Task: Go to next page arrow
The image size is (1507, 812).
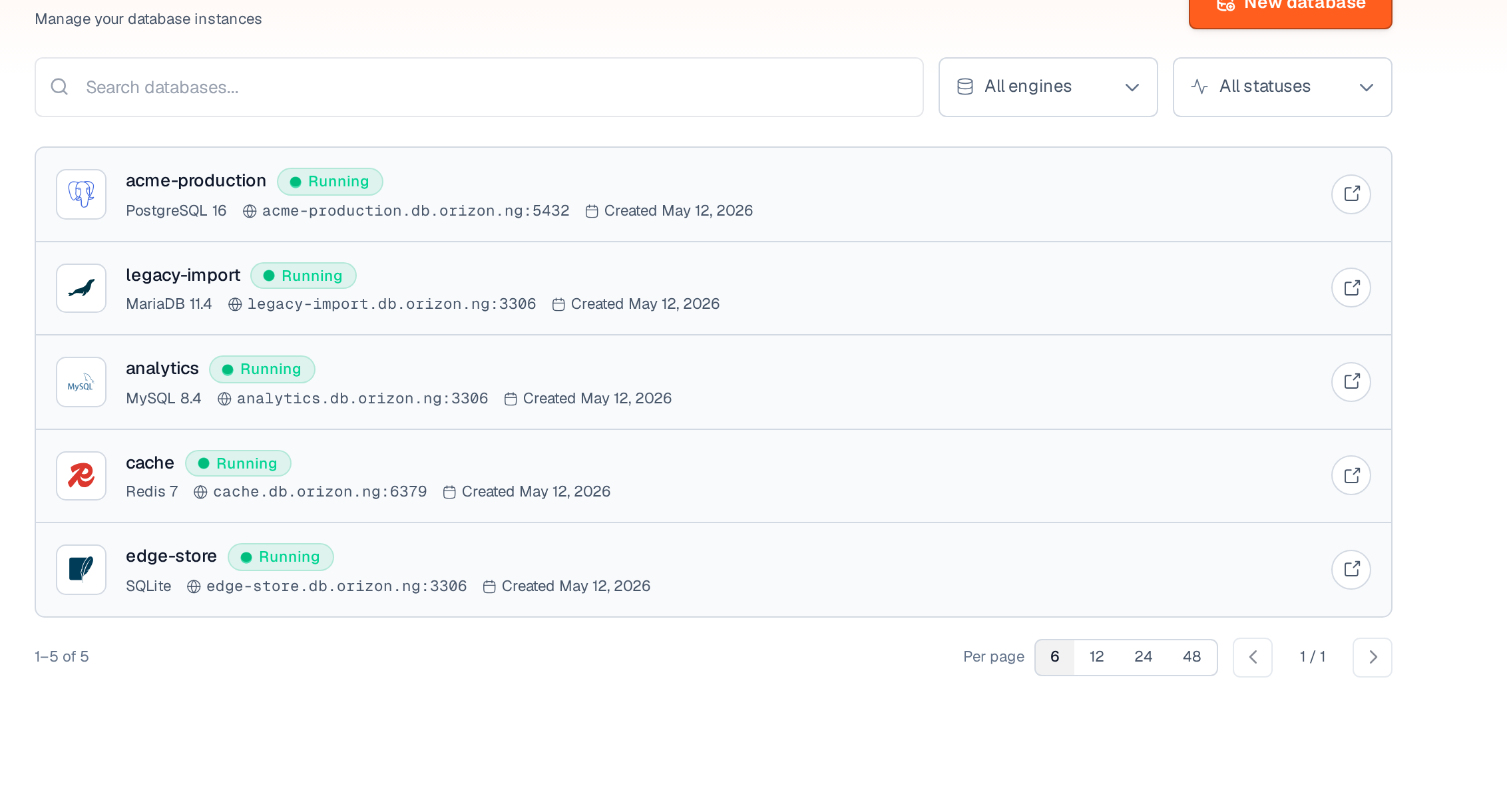Action: pyautogui.click(x=1373, y=658)
